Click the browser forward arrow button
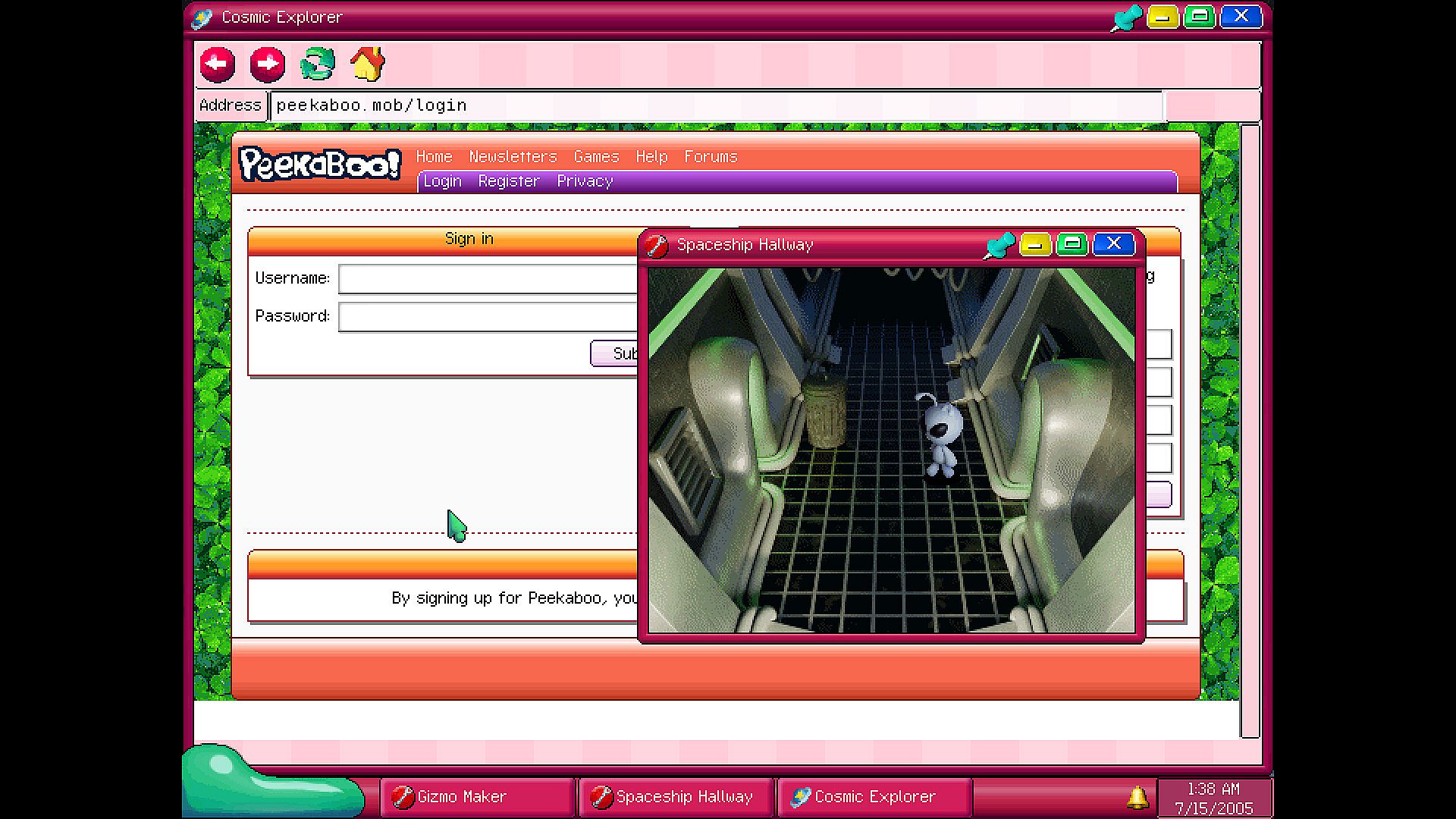Screen dimensions: 1456x819 [x=268, y=64]
